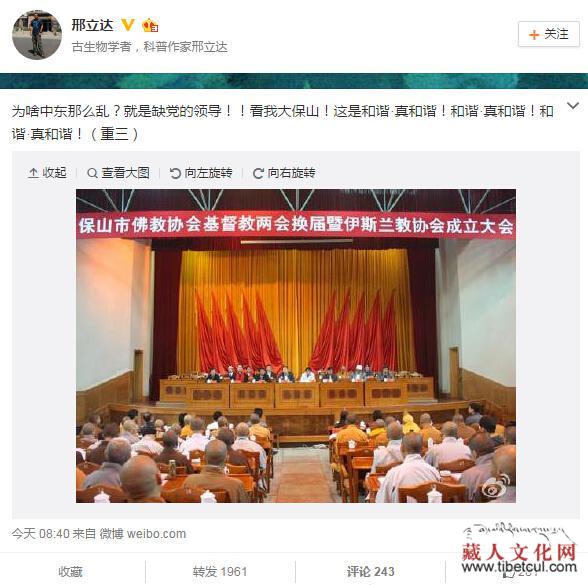
Task: Open 转发 1961 repost tab
Action: tap(220, 572)
